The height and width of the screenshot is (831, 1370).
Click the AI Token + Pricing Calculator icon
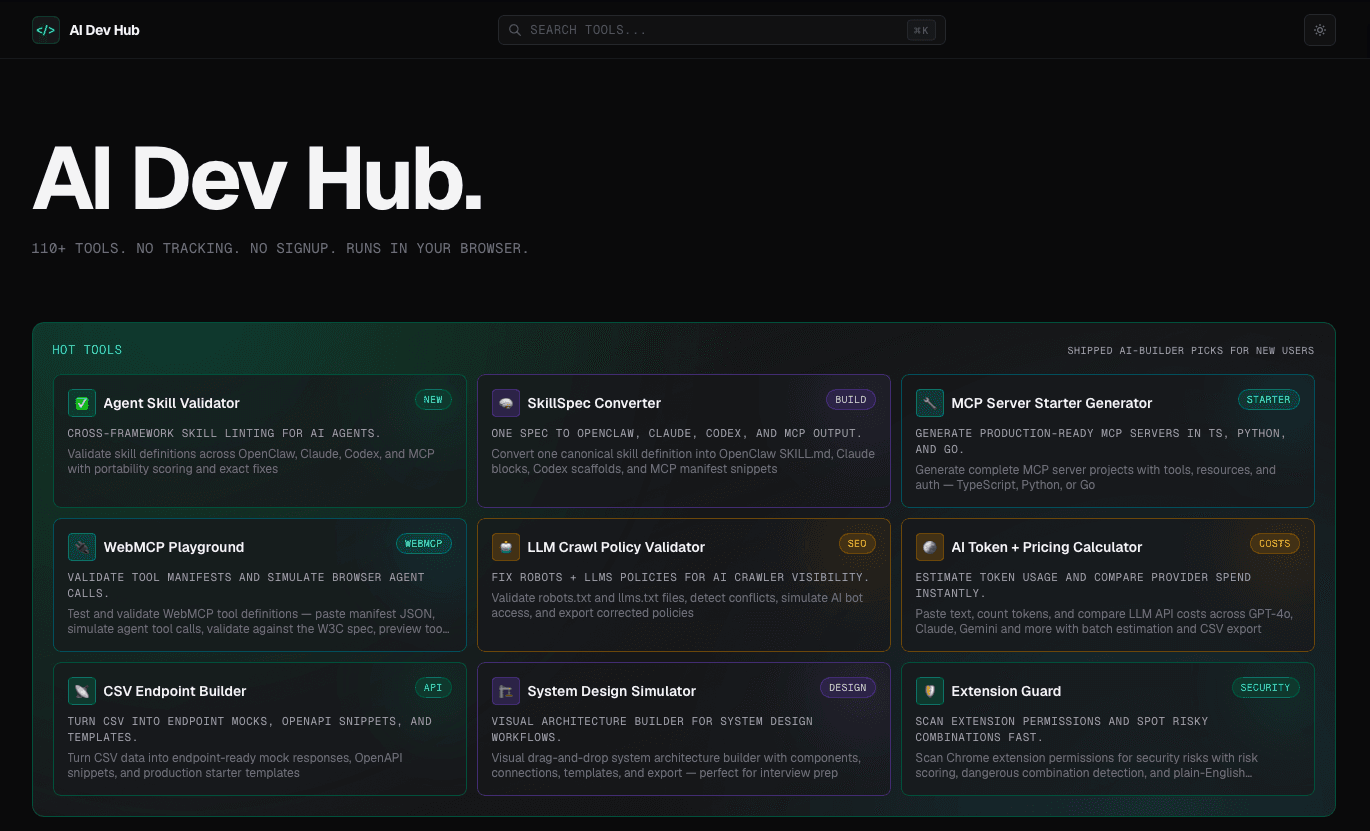[929, 547]
